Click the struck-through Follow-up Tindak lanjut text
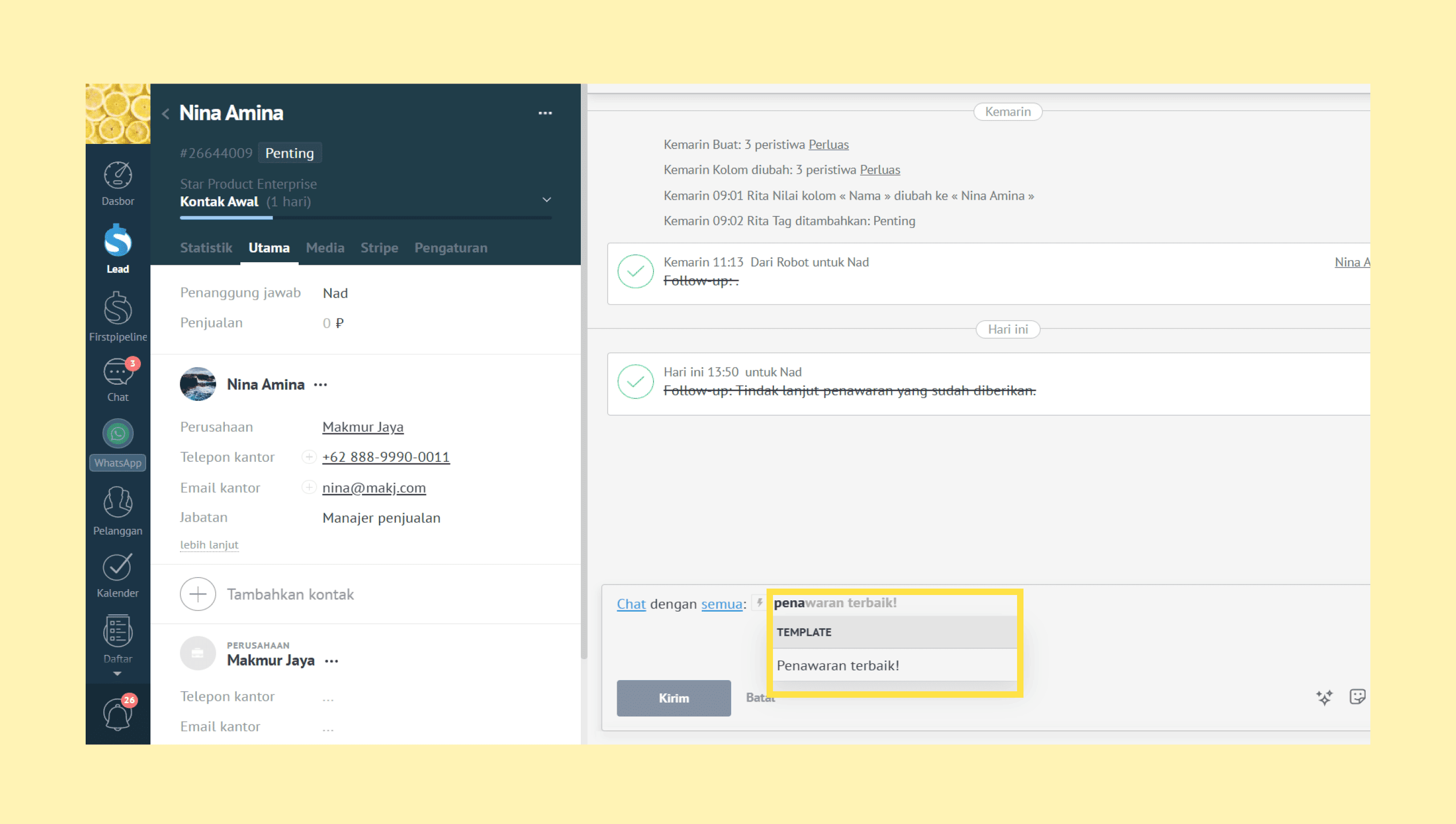This screenshot has width=1456, height=824. pyautogui.click(x=850, y=391)
